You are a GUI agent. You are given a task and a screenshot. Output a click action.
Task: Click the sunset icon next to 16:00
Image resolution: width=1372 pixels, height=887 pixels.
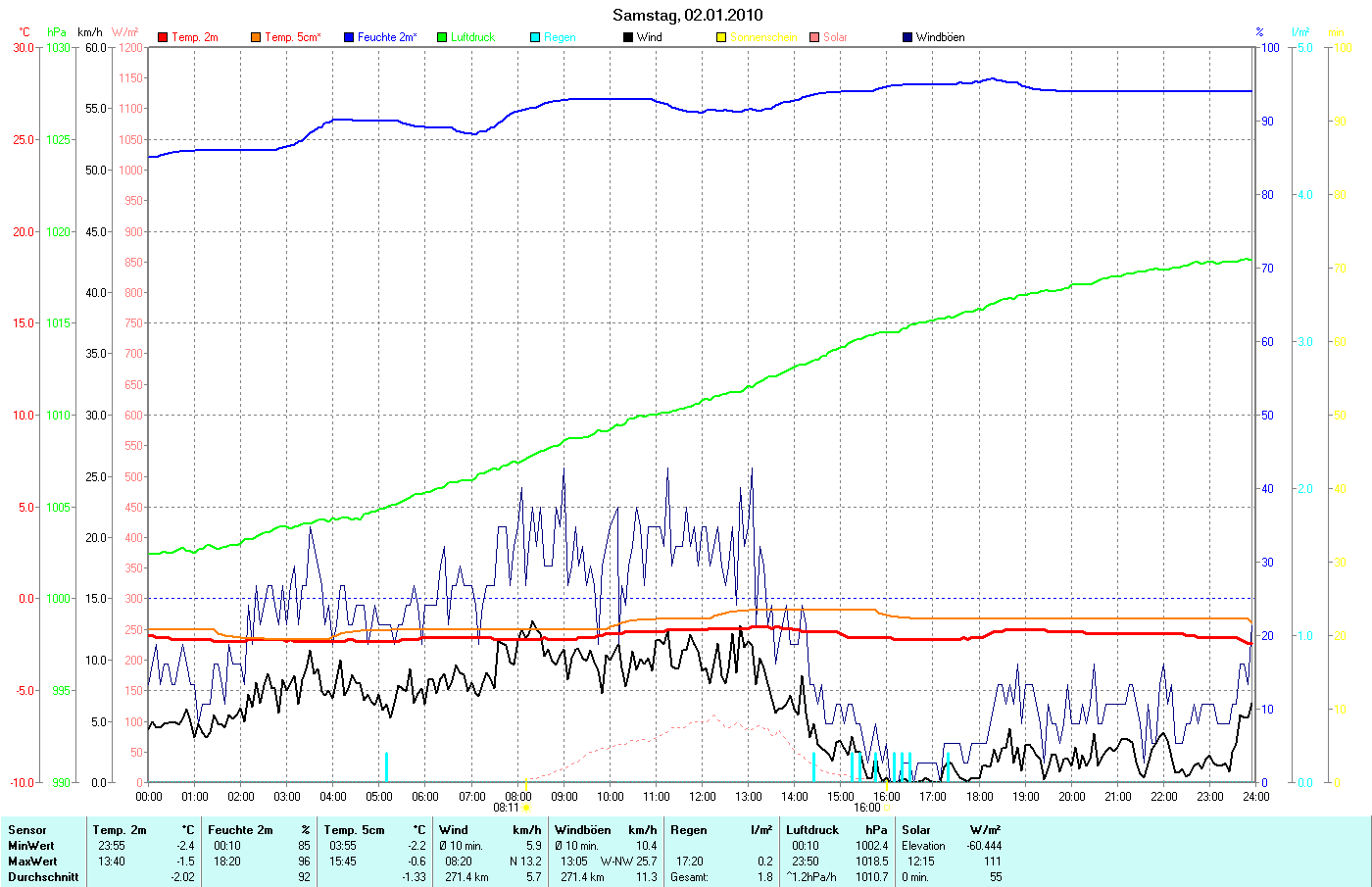887,809
